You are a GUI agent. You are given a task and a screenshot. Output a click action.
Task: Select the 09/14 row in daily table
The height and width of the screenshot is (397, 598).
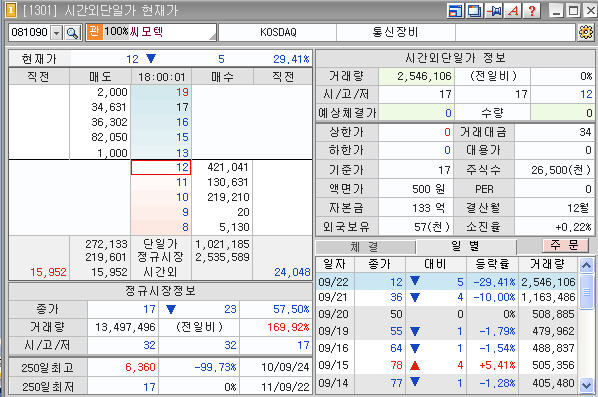point(446,383)
